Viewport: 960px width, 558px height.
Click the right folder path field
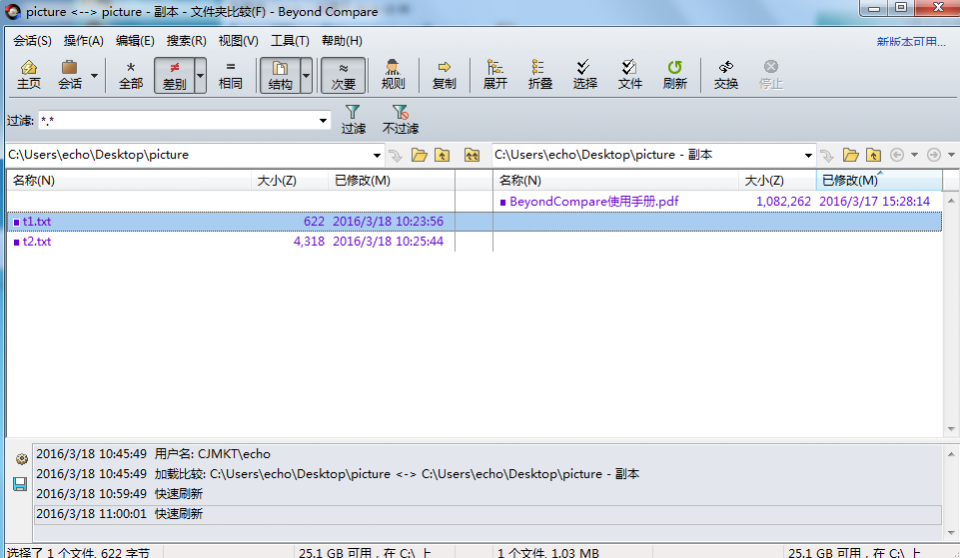647,155
